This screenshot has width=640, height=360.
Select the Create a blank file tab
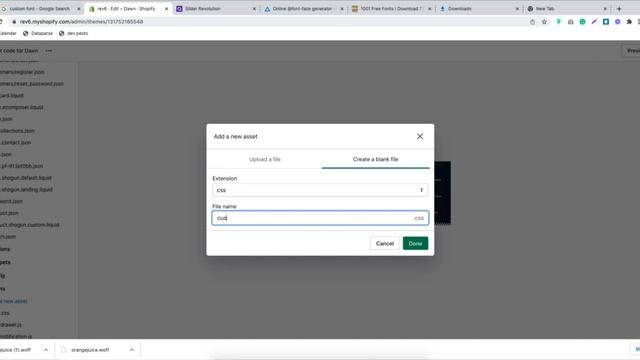tap(376, 159)
